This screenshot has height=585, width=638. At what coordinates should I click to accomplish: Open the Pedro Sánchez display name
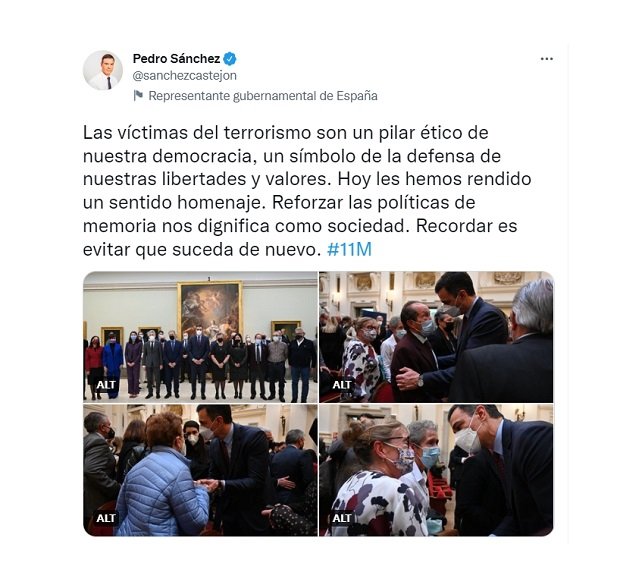click(x=176, y=59)
